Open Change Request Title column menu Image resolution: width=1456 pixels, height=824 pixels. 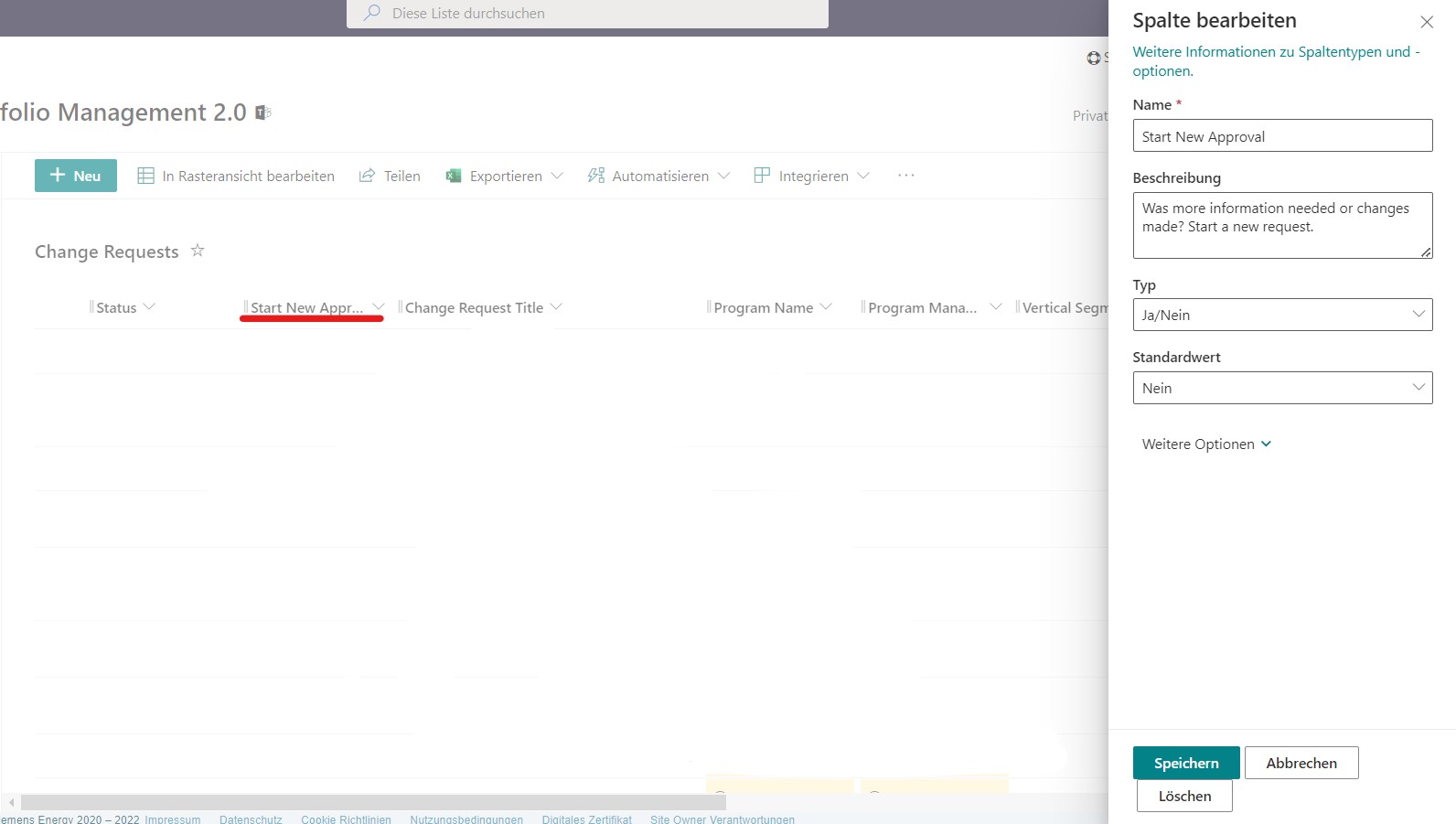[557, 307]
